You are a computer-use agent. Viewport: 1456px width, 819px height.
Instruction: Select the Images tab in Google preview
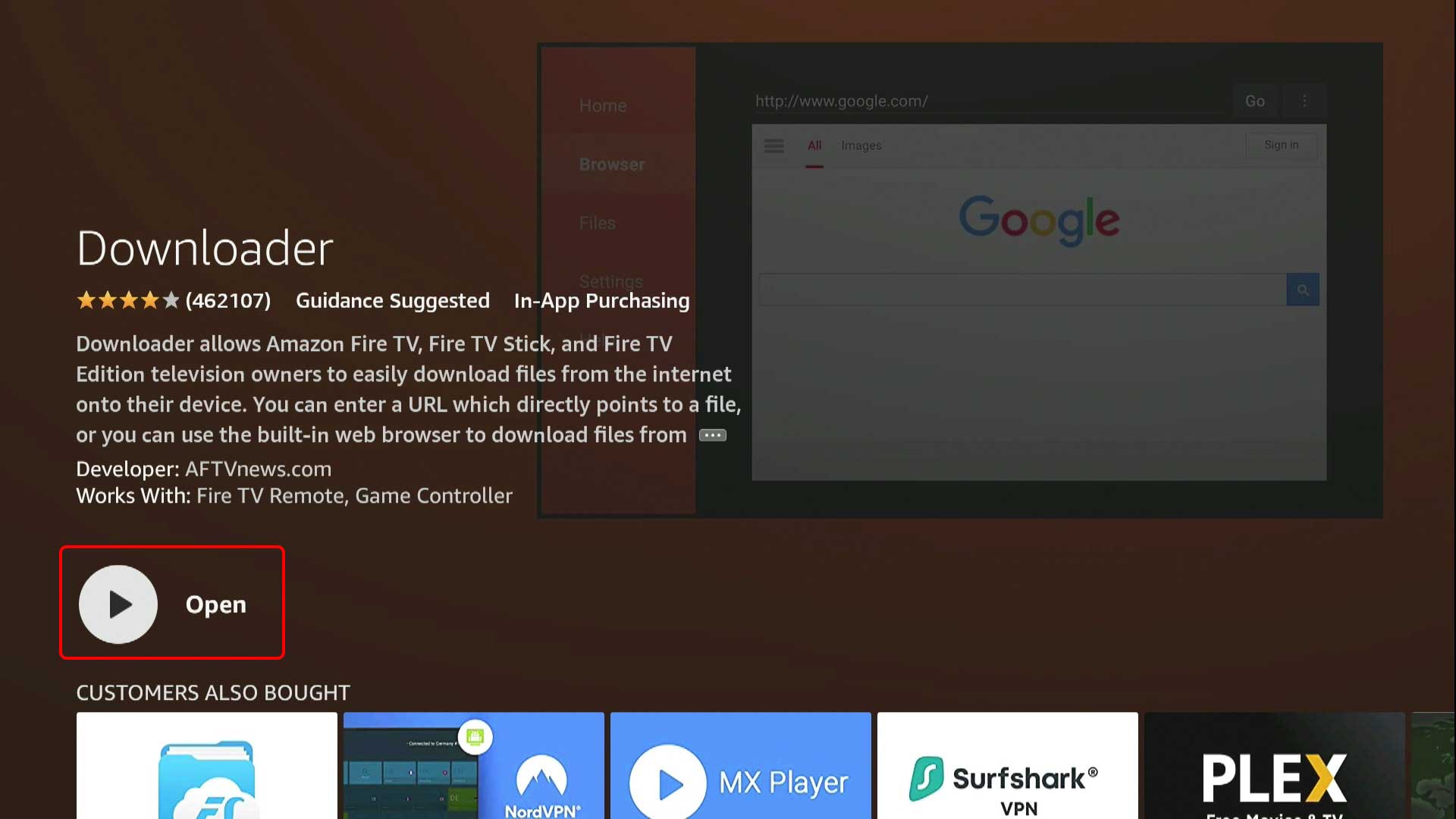click(x=861, y=146)
